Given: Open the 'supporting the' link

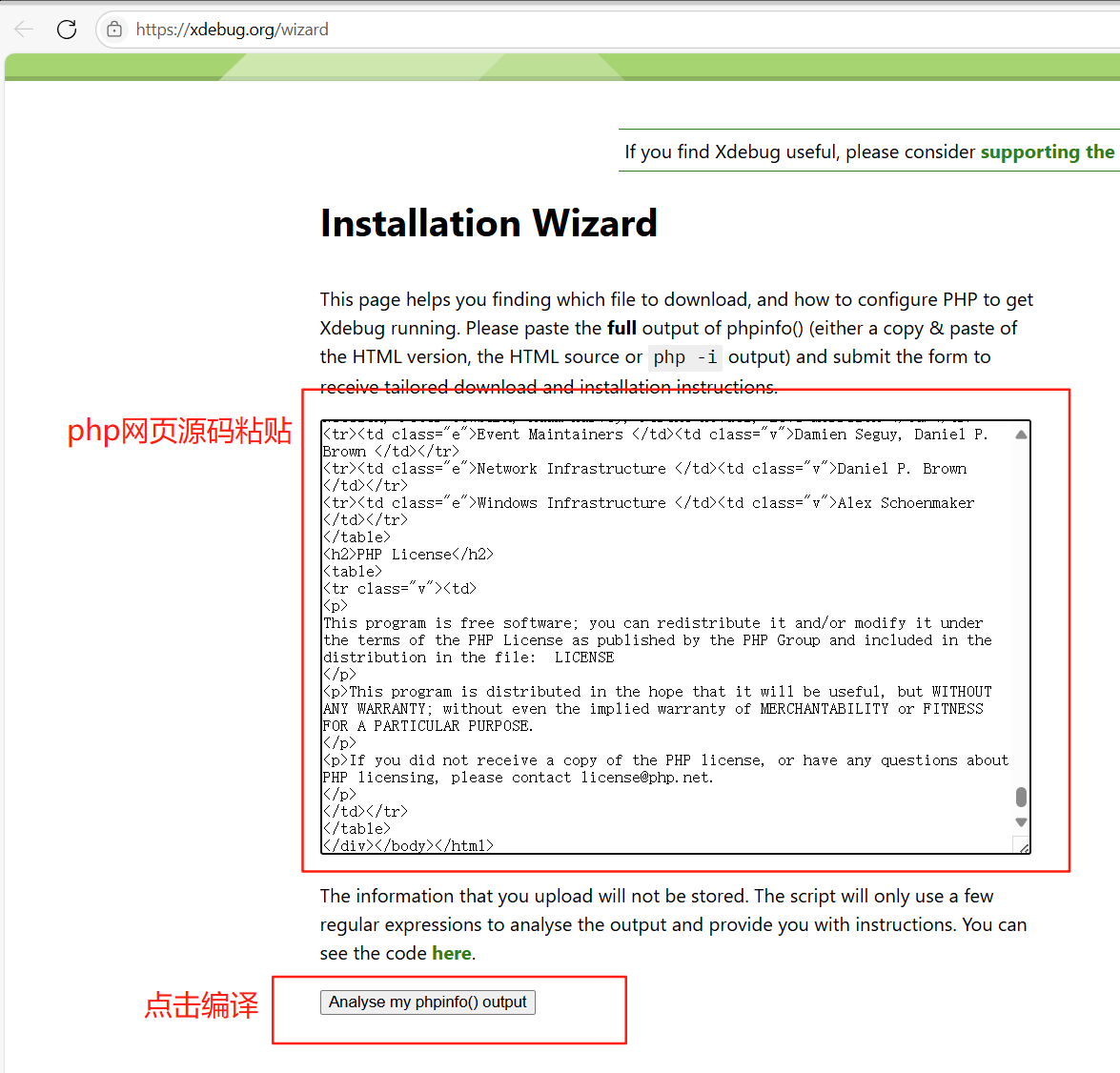Looking at the screenshot, I should point(1047,152).
